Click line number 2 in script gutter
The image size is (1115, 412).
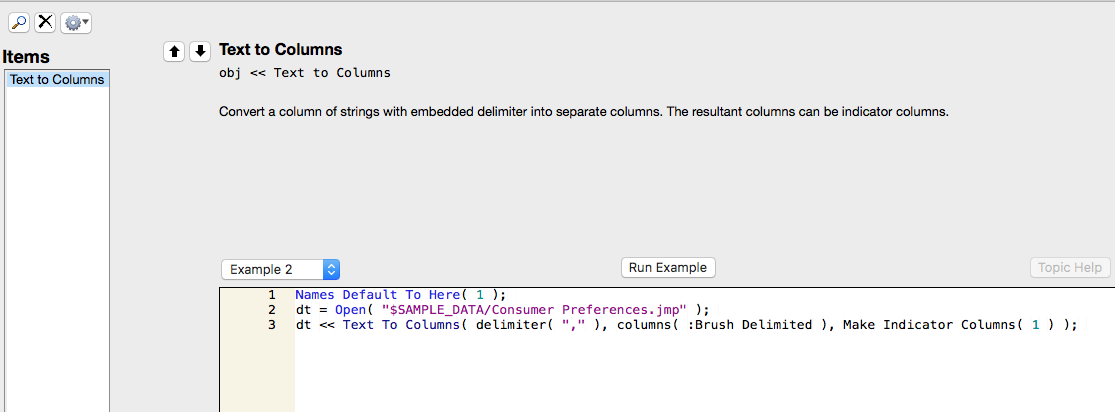pyautogui.click(x=272, y=310)
